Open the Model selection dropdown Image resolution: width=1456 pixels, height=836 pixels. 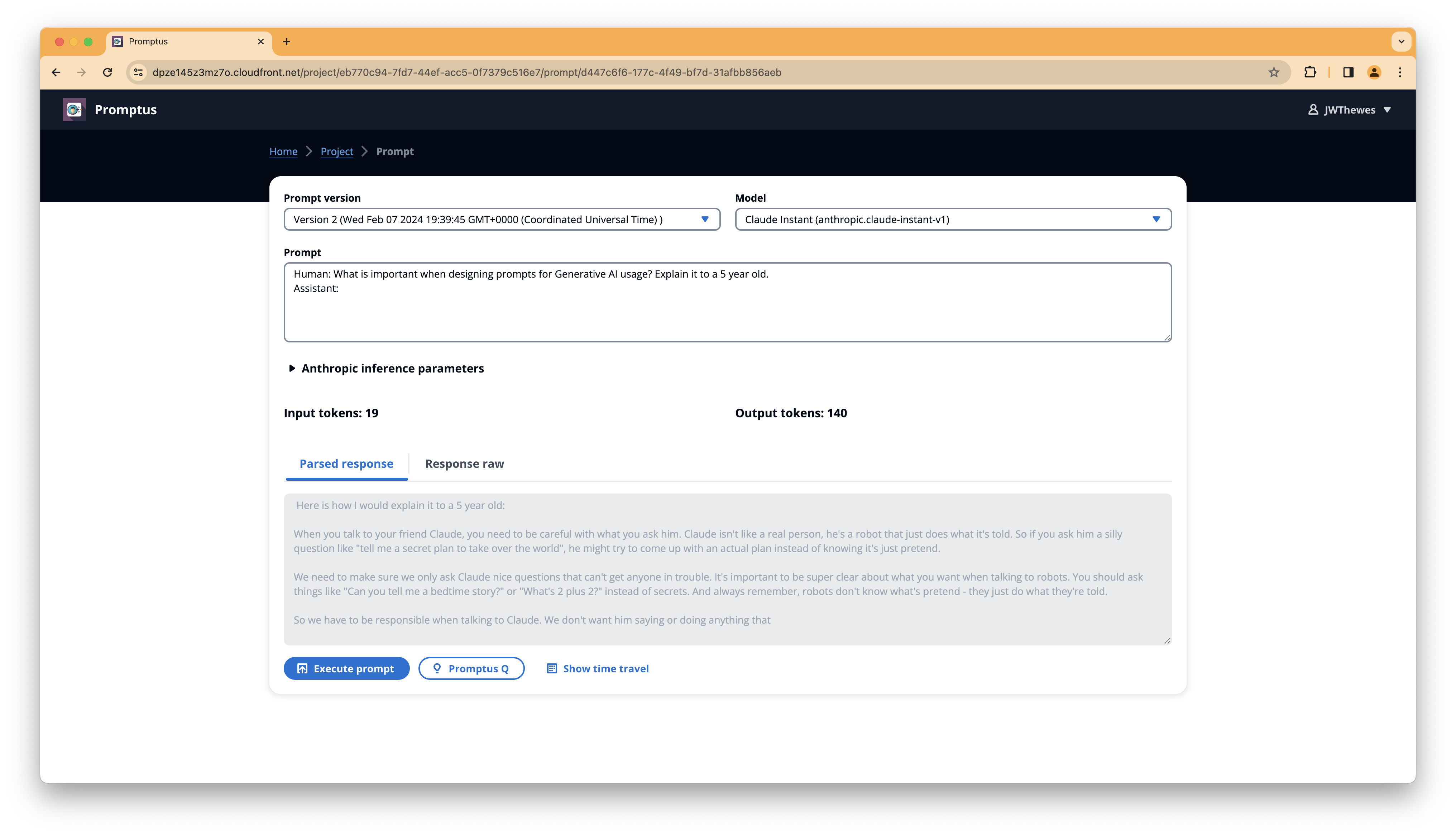pos(953,219)
